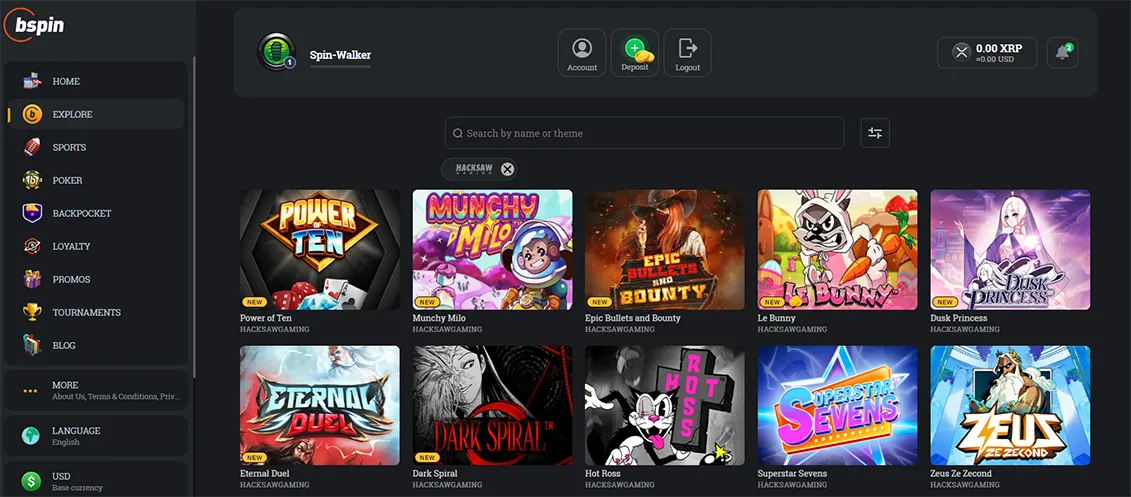Open POKER in the sidebar

pyautogui.click(x=96, y=180)
